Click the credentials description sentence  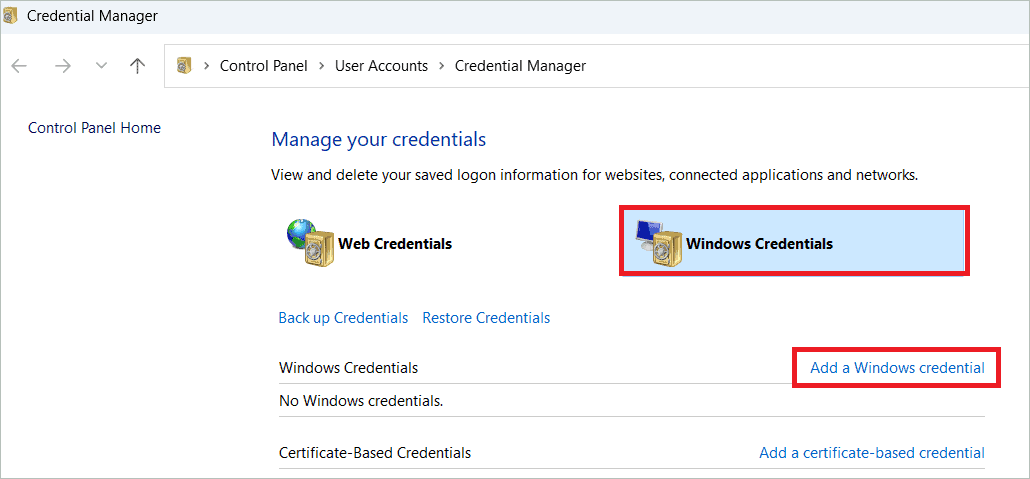tap(594, 175)
